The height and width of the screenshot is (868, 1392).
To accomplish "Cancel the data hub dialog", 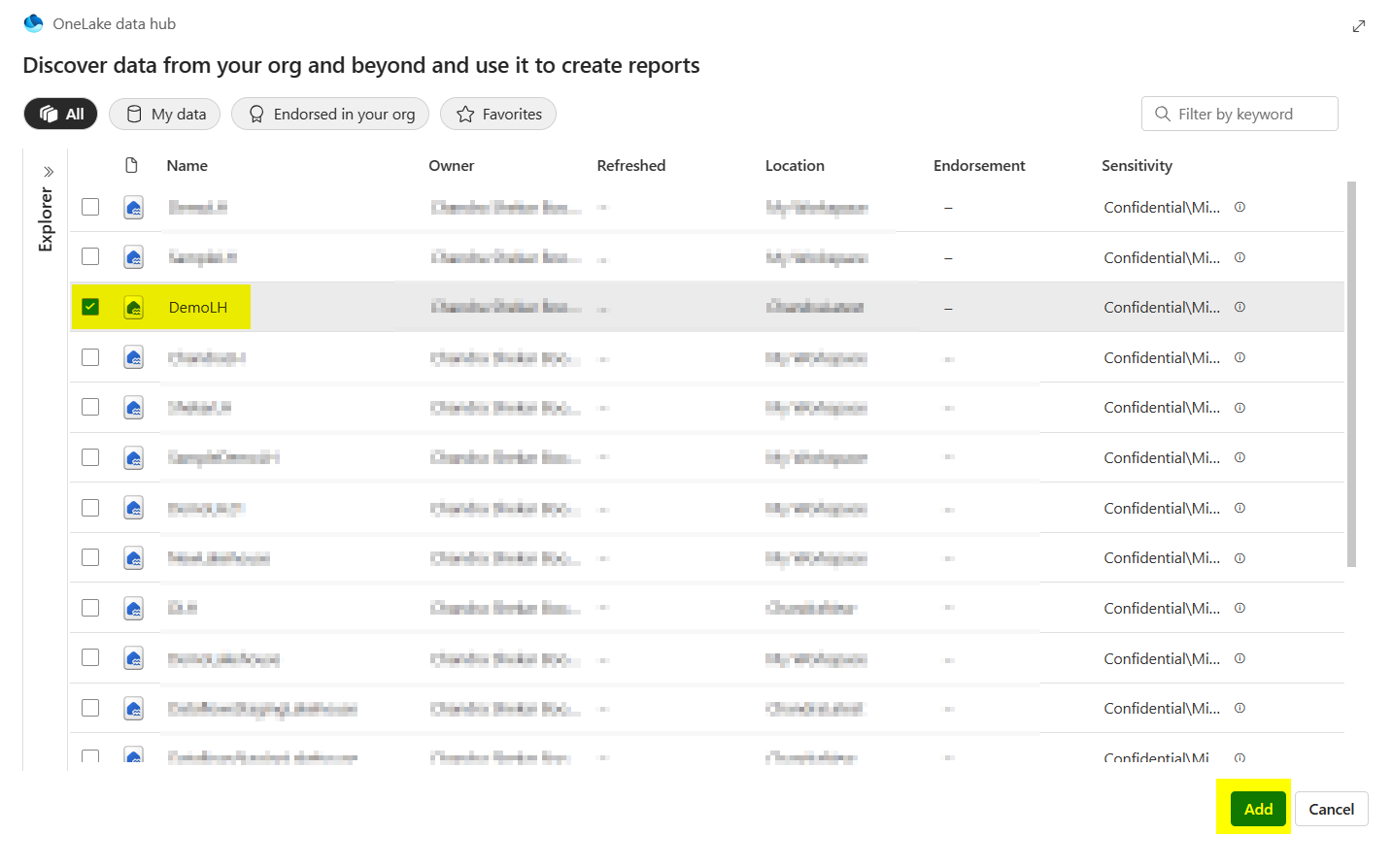I will tap(1331, 809).
